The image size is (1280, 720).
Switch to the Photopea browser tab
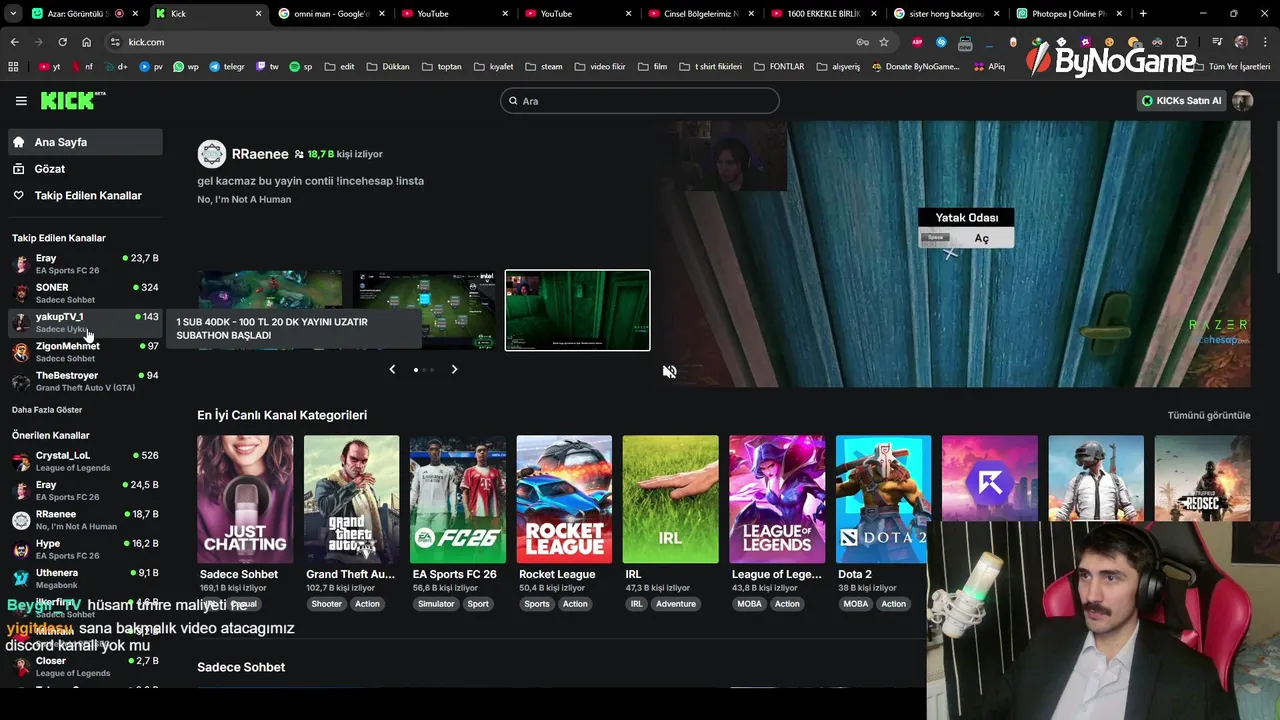1069,14
